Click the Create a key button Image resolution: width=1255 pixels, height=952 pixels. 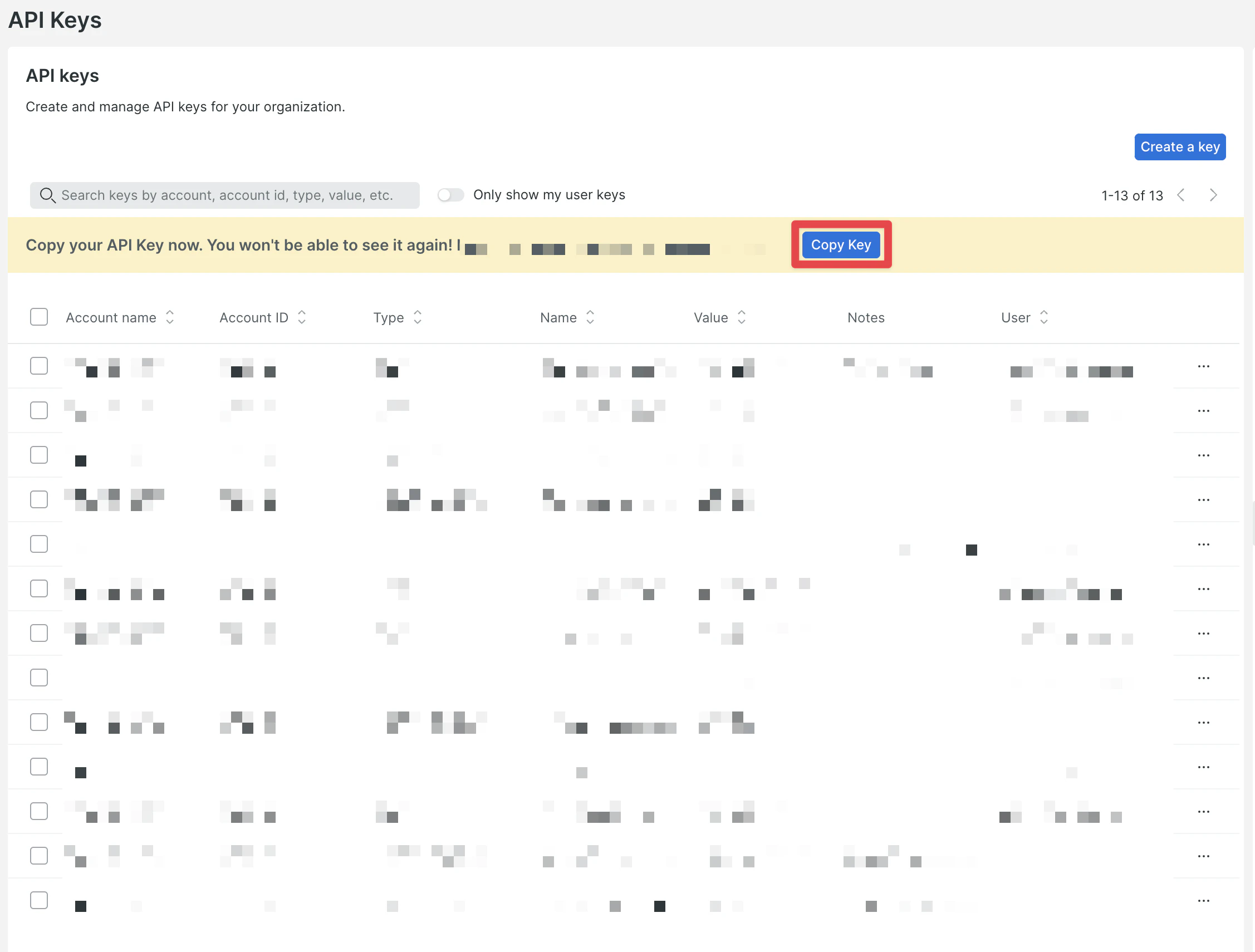1179,147
